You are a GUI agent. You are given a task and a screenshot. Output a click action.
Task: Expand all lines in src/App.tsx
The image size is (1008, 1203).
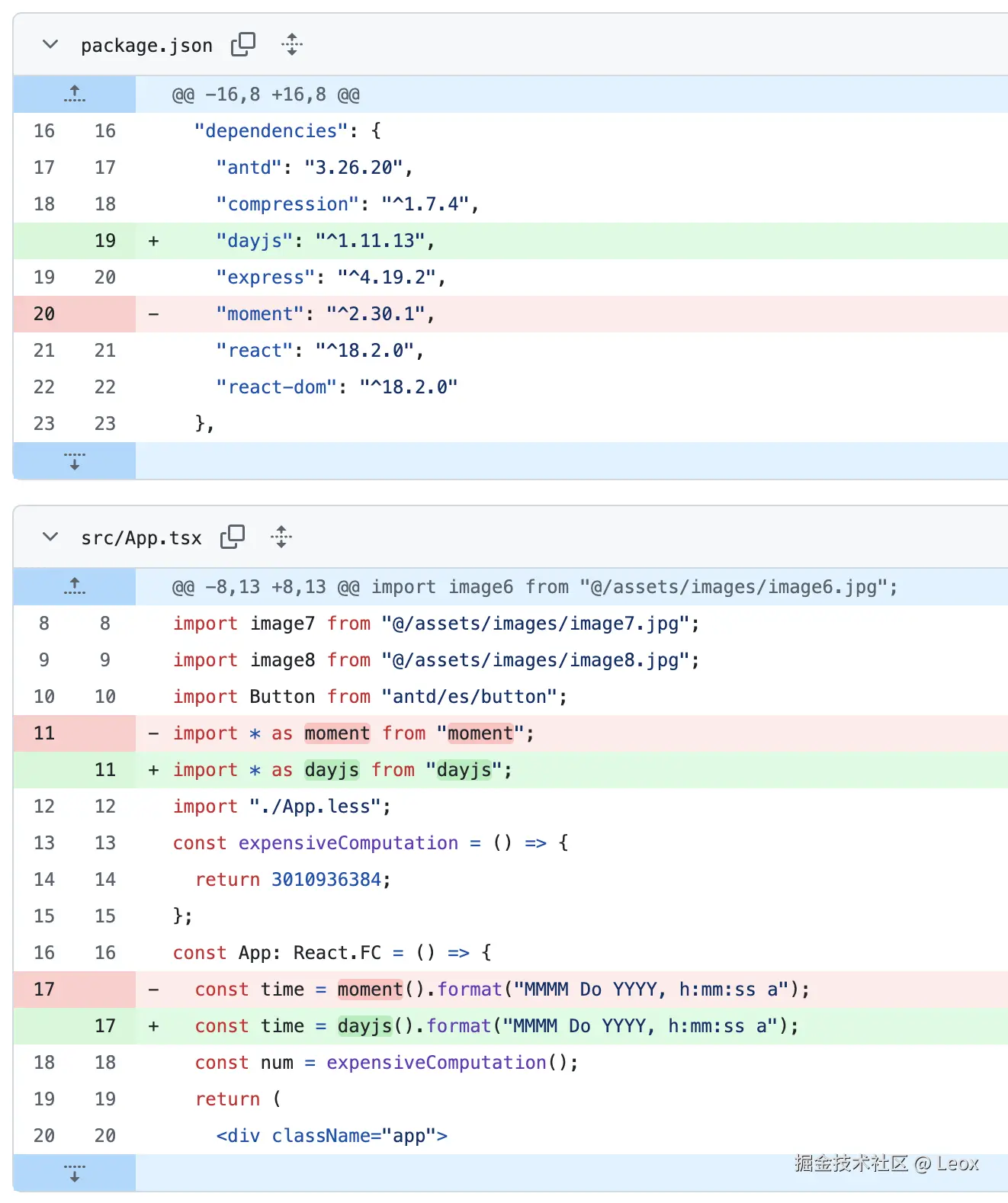click(281, 537)
